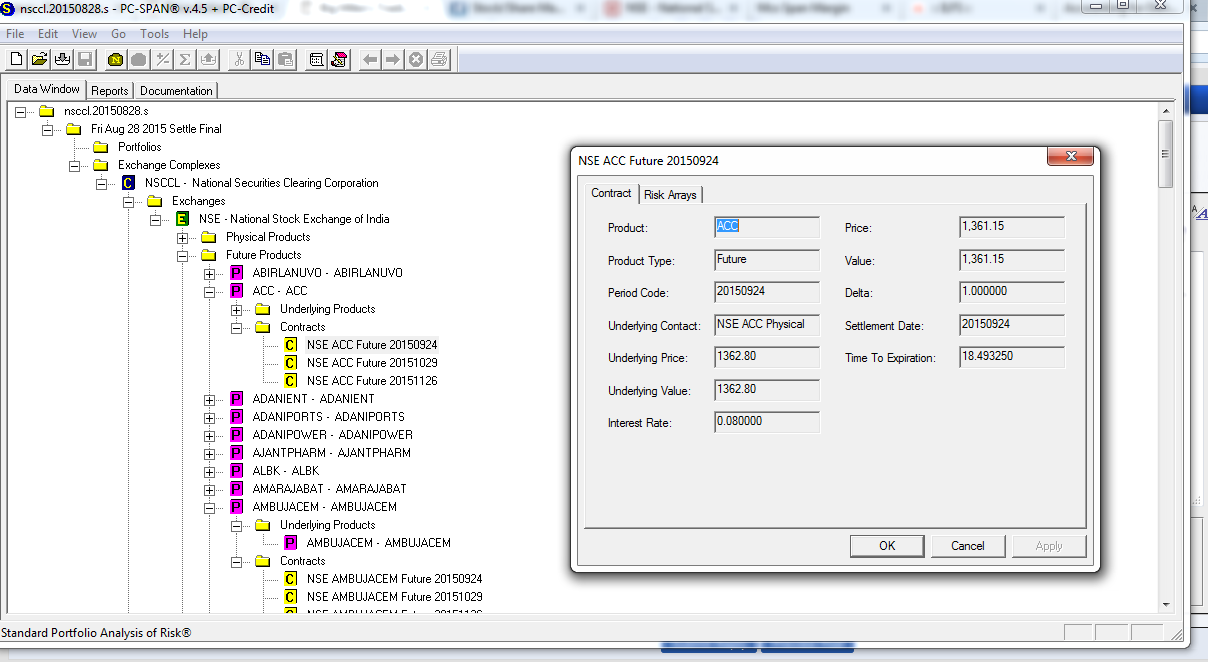Open the Help menu

[x=196, y=34]
